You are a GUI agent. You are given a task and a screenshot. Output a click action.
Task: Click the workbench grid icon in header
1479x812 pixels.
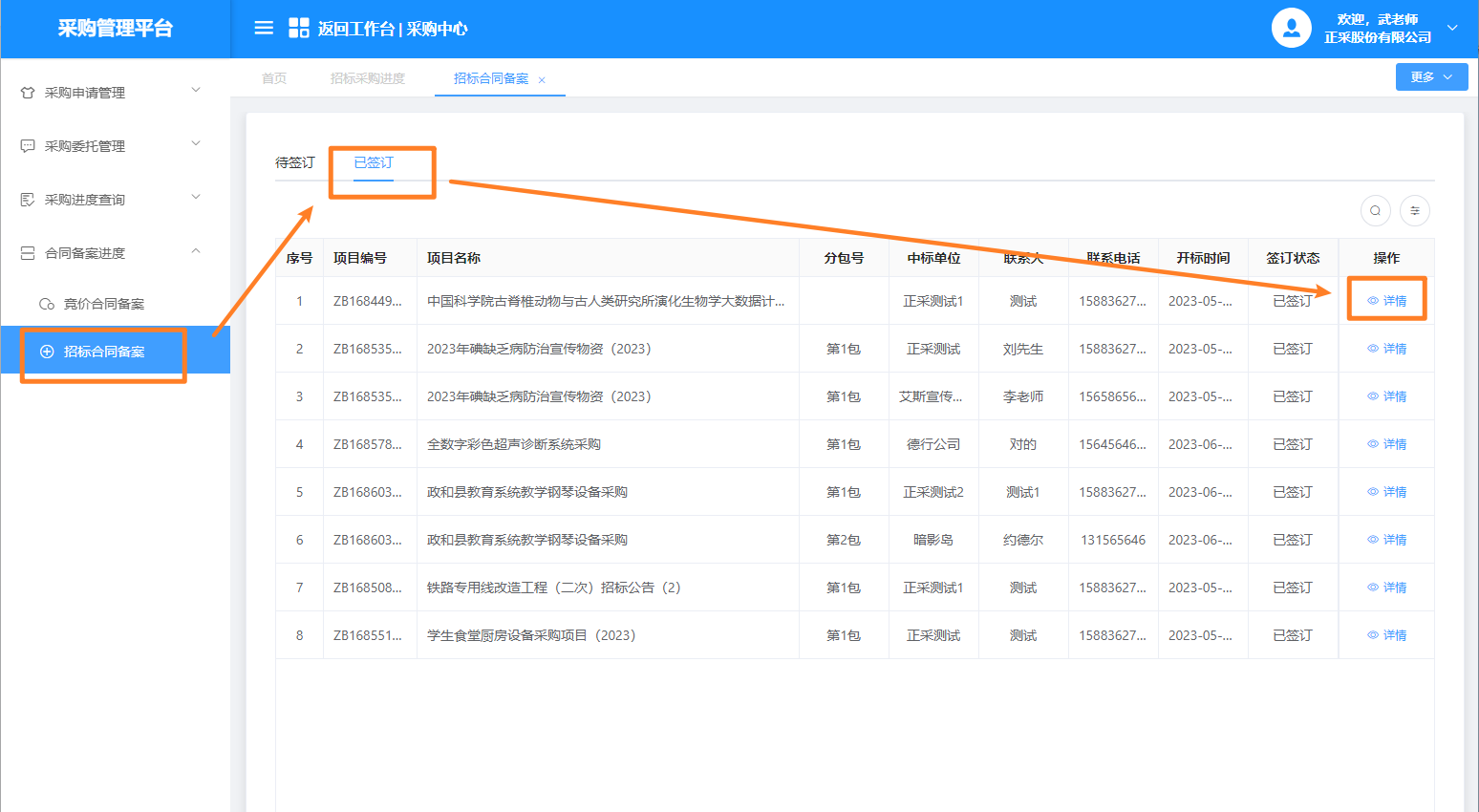coord(299,28)
